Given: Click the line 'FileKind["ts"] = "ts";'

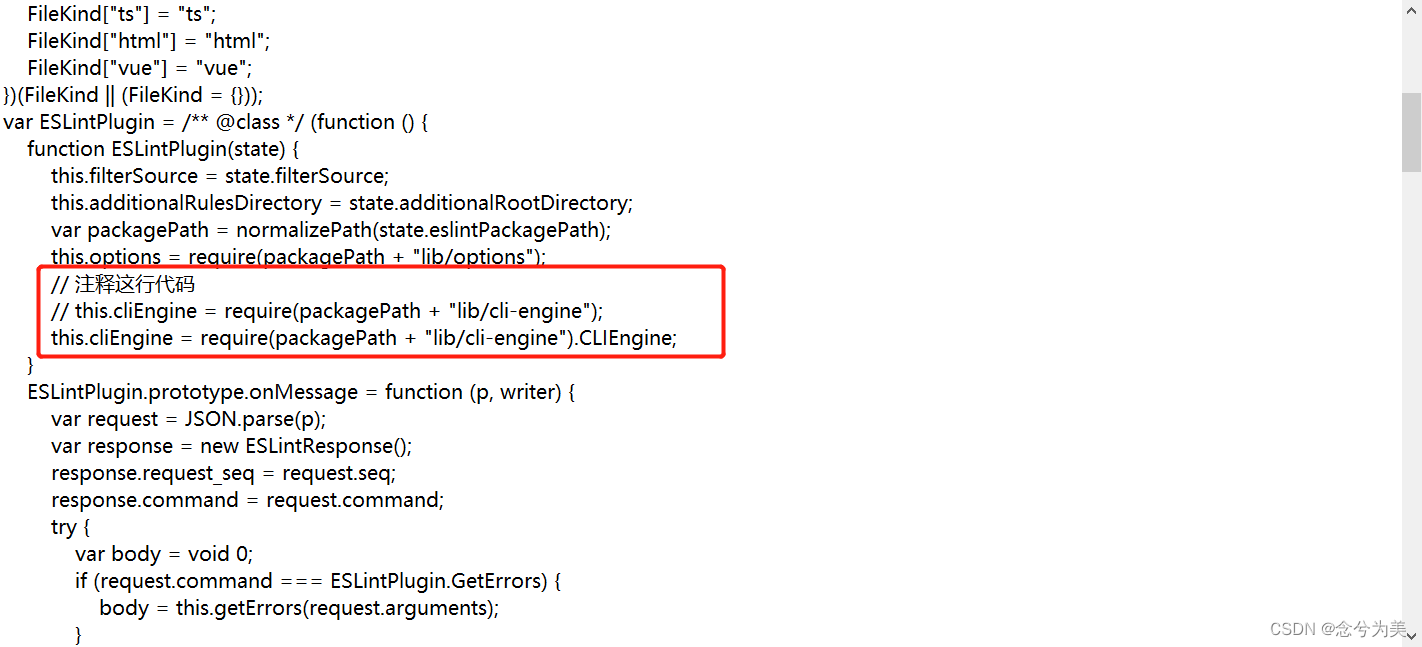Looking at the screenshot, I should 122,14.
